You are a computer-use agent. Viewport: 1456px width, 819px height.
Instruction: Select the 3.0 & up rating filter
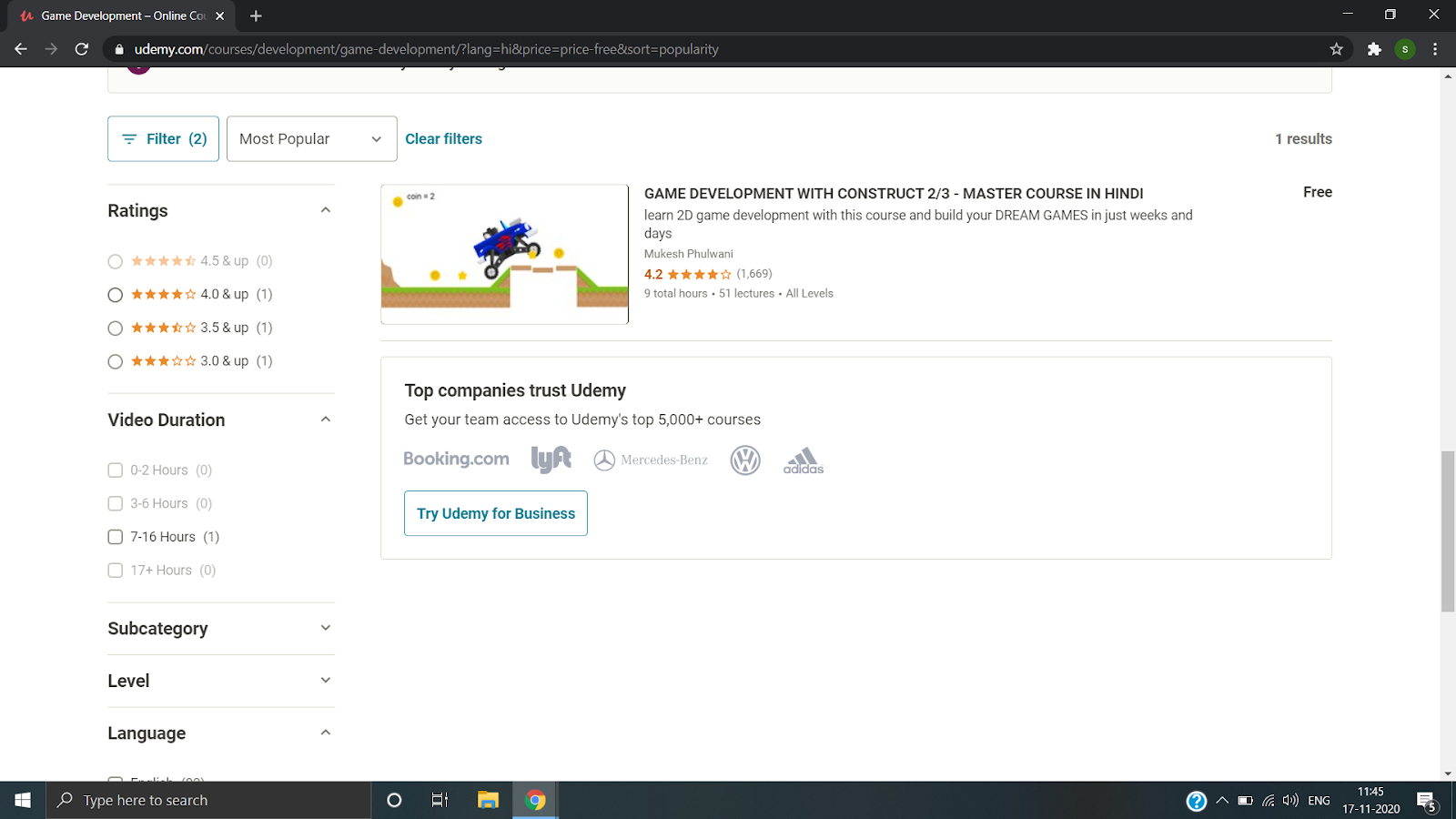coord(115,361)
